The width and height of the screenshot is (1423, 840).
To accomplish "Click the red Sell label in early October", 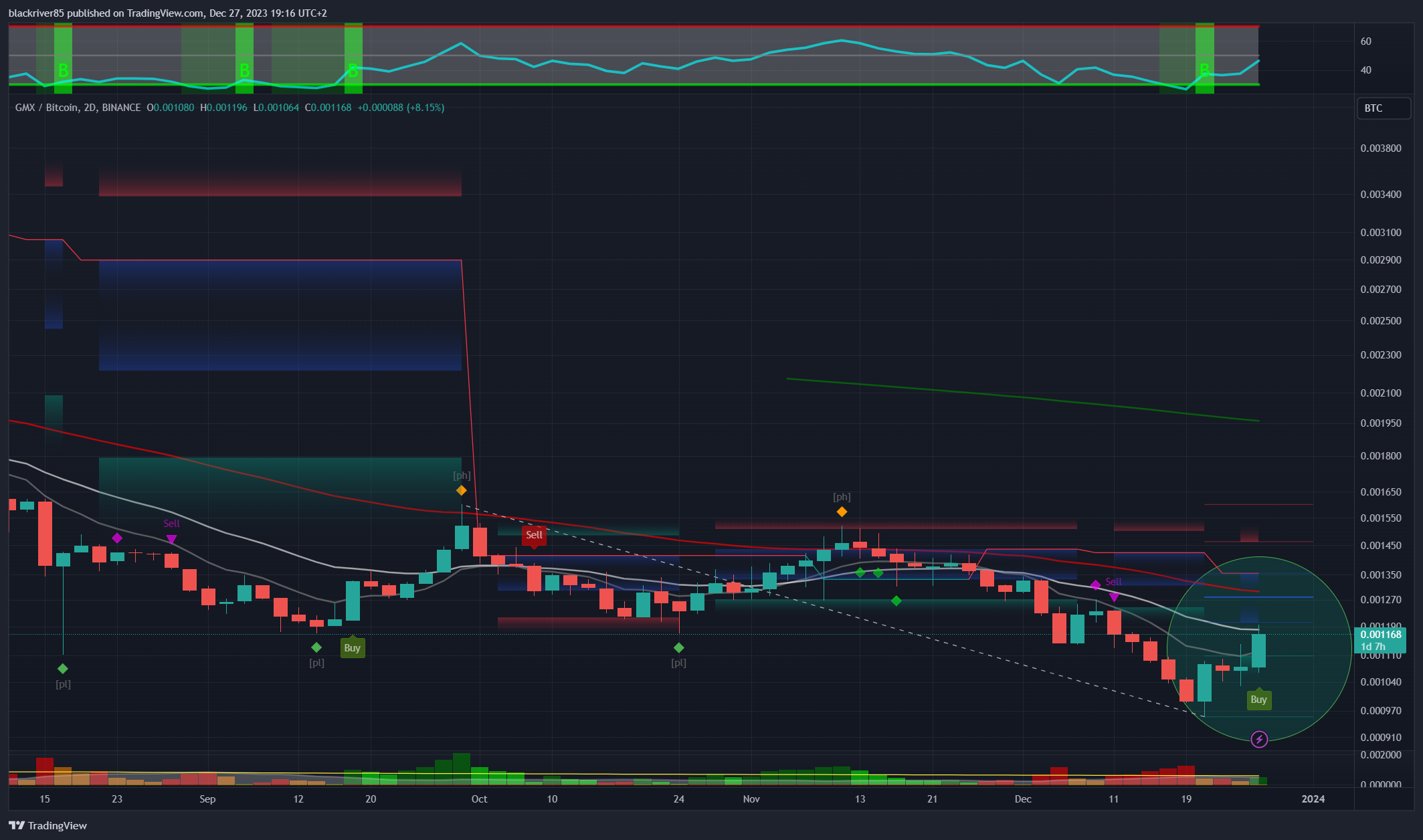I will 534,534.
